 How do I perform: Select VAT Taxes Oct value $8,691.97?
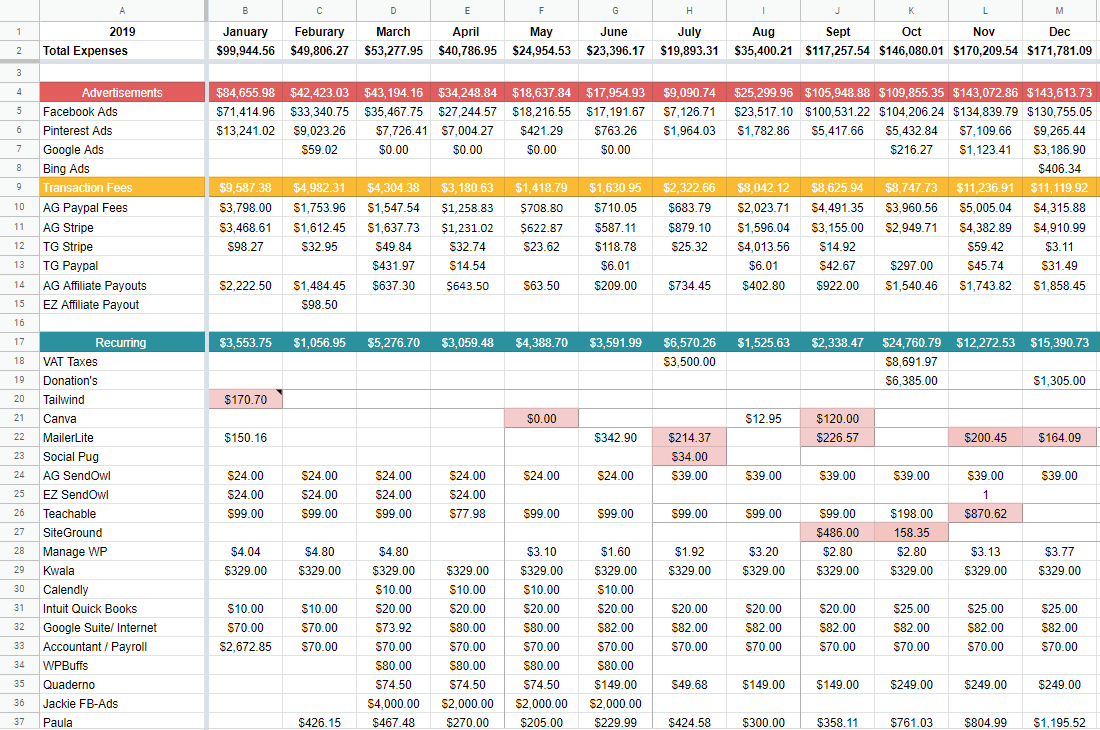(x=911, y=361)
